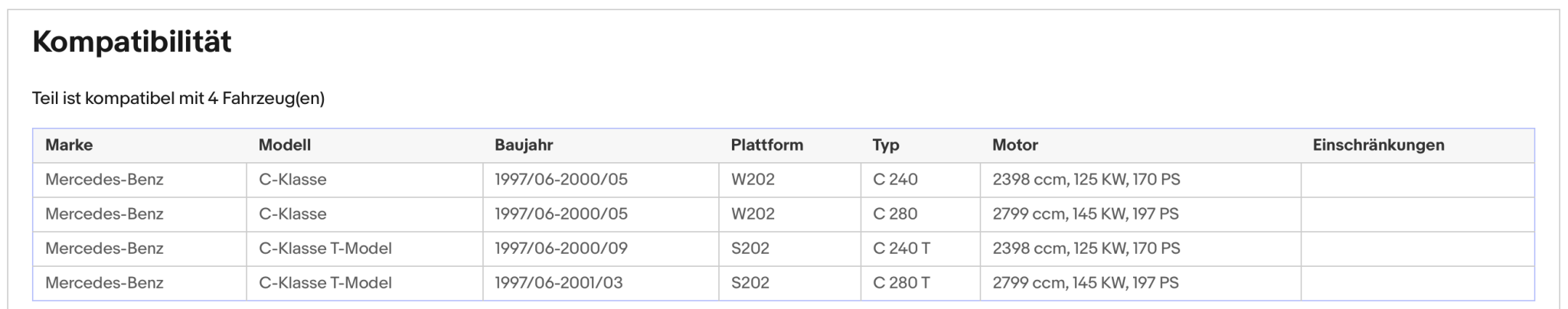Click the first C-Klasse T-Model cell

(x=364, y=249)
